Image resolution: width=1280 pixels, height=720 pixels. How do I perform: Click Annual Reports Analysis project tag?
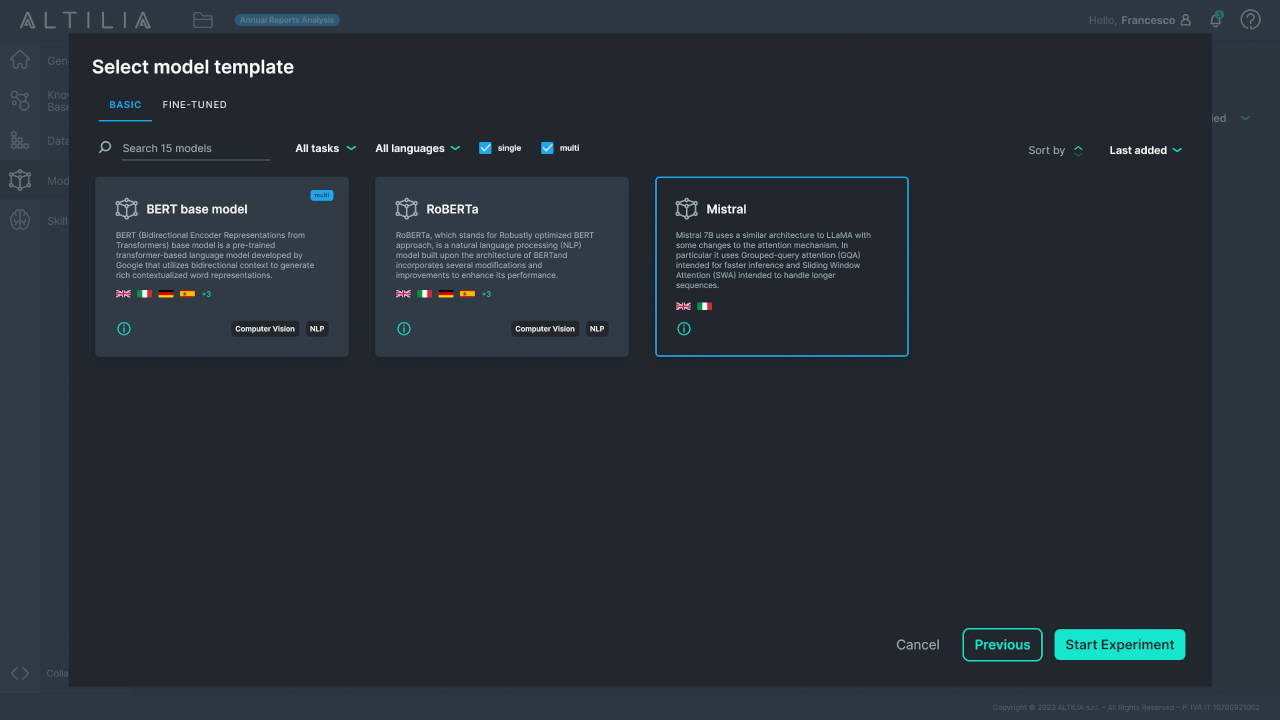click(x=287, y=20)
